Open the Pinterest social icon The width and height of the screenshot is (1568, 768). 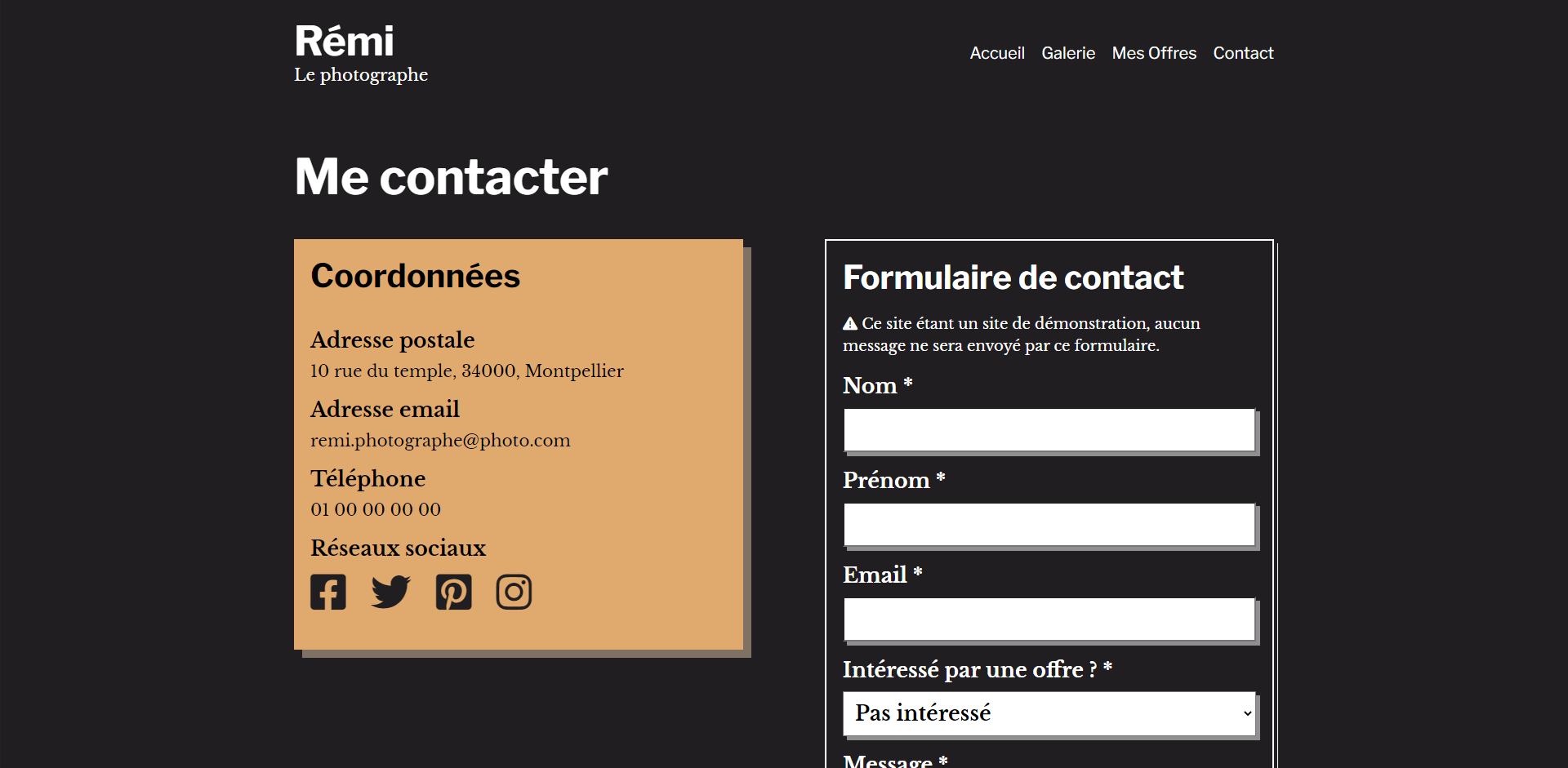click(x=453, y=592)
